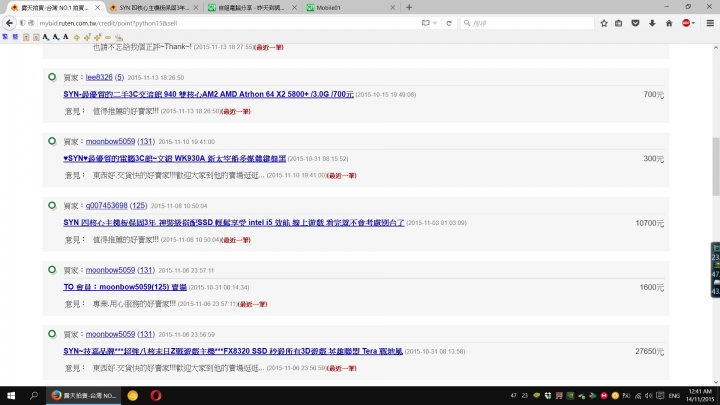This screenshot has width=720, height=405.
Task: Open the Firefox hamburger menu
Action: coord(710,23)
